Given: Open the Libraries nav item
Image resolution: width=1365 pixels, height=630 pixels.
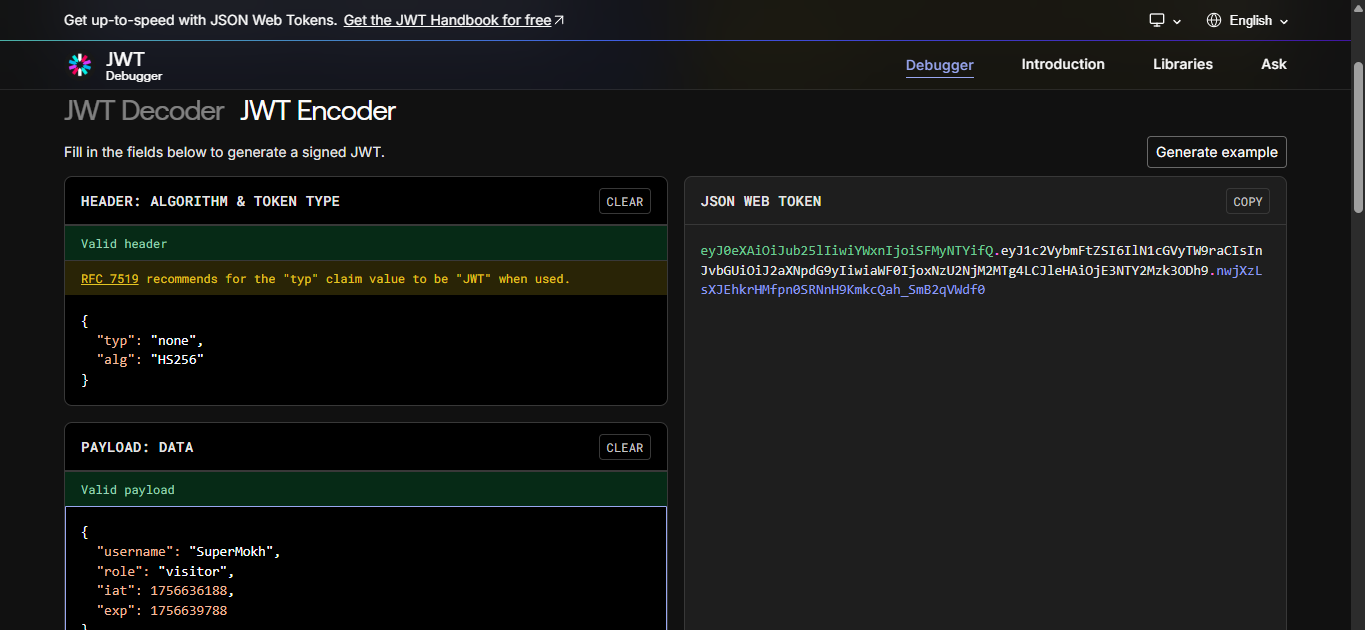Looking at the screenshot, I should click(1183, 64).
